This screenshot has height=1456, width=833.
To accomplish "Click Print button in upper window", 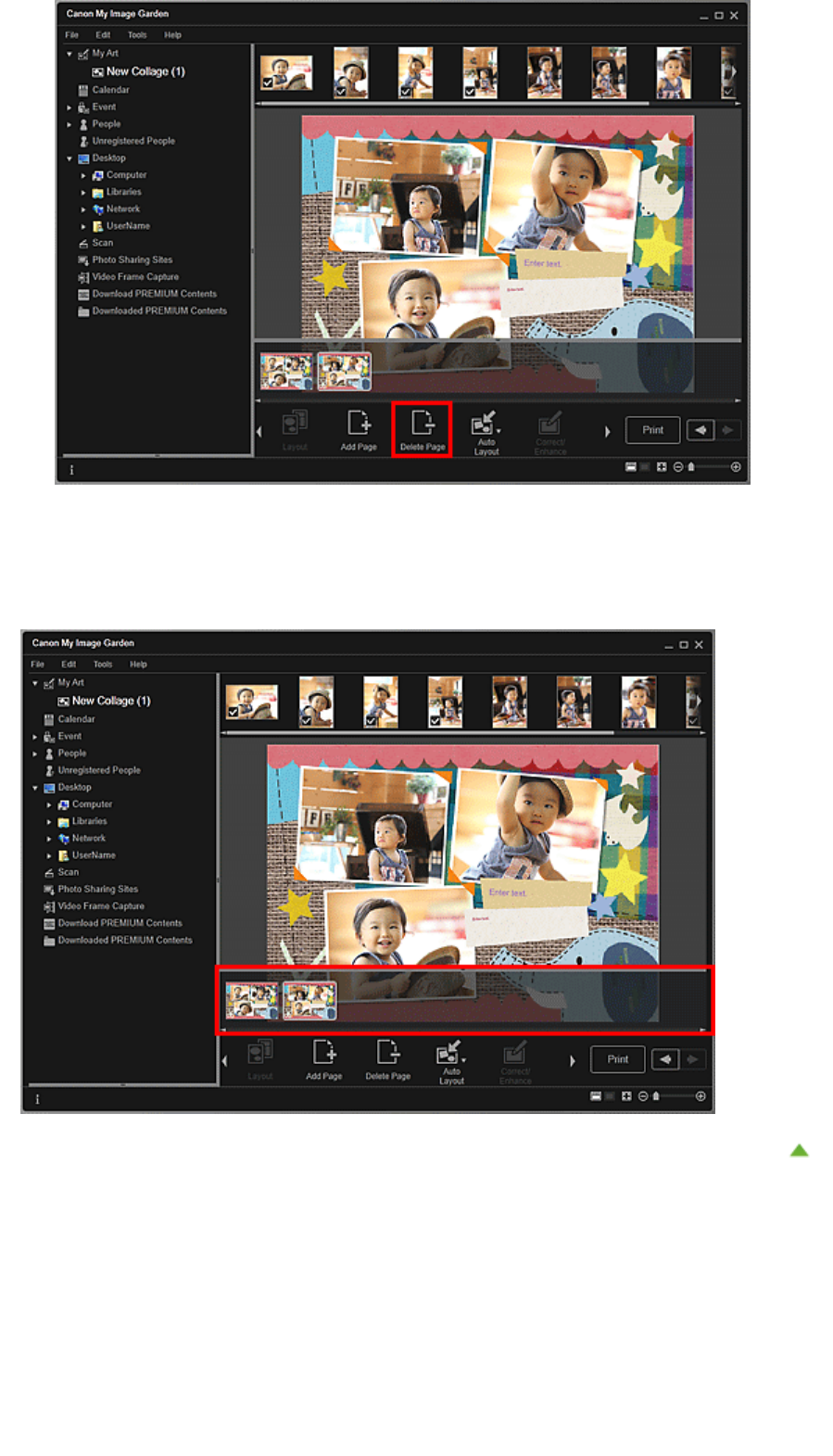I will pos(653,430).
